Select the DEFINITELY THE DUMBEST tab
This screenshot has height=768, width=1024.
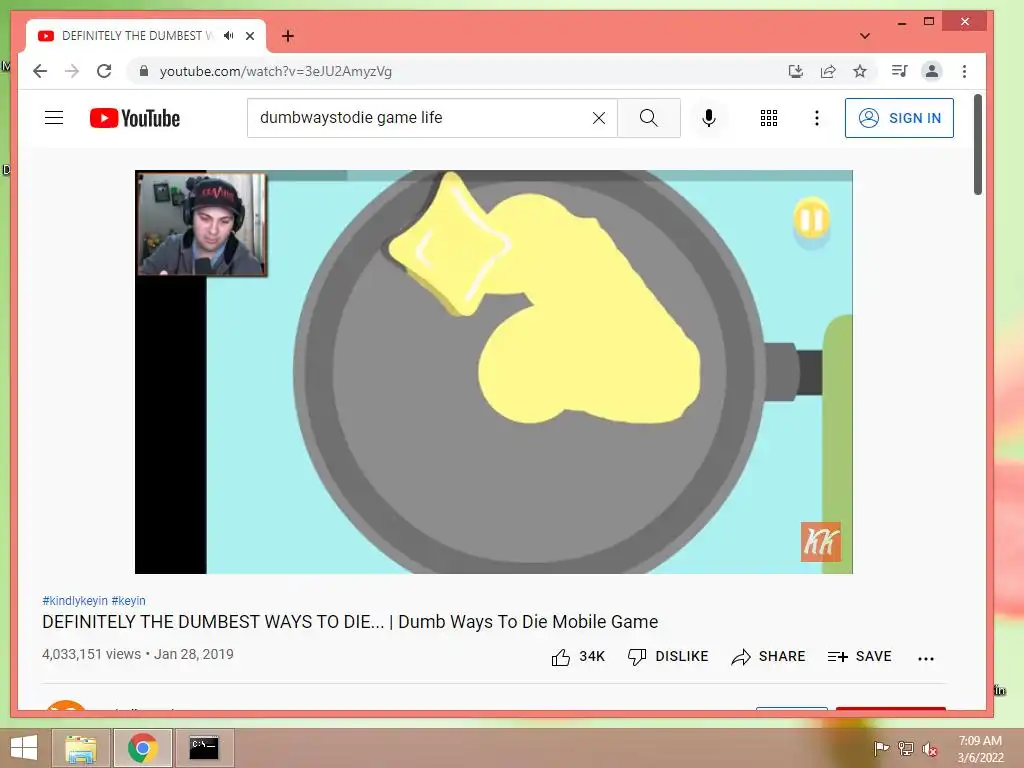point(146,36)
